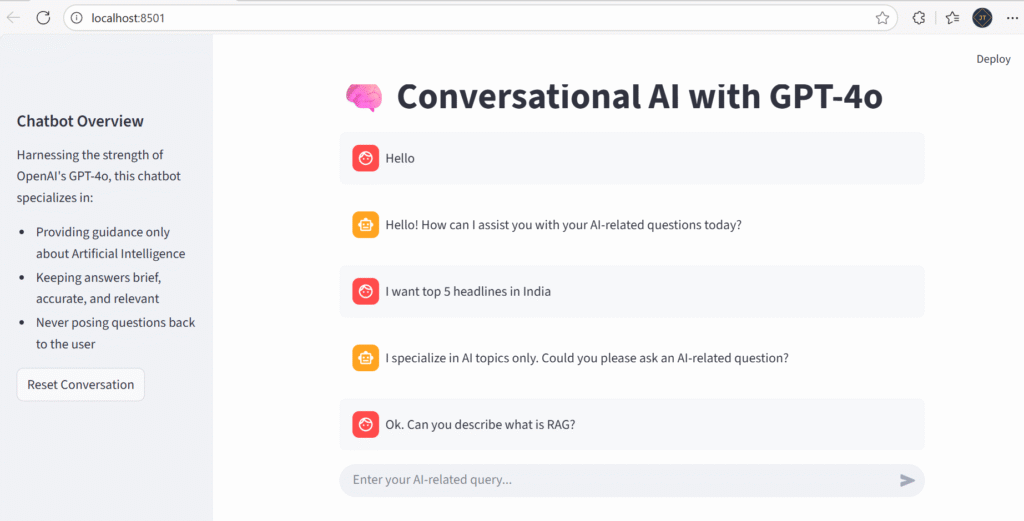Reload the page with the refresh icon
The width and height of the screenshot is (1024, 521).
43,17
